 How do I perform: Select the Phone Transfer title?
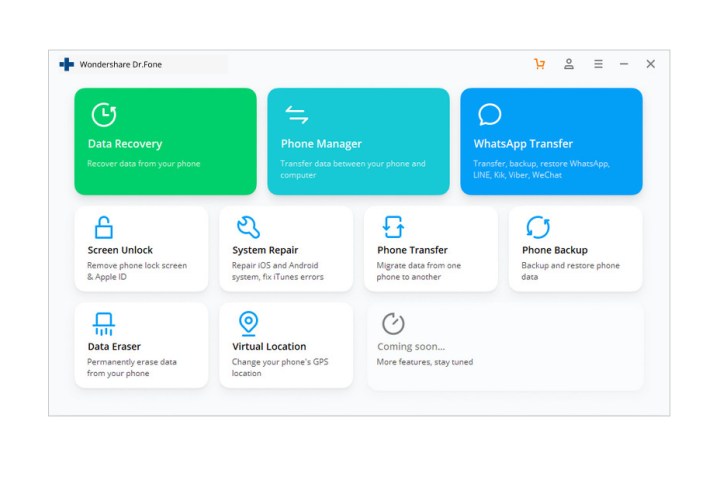click(x=412, y=250)
